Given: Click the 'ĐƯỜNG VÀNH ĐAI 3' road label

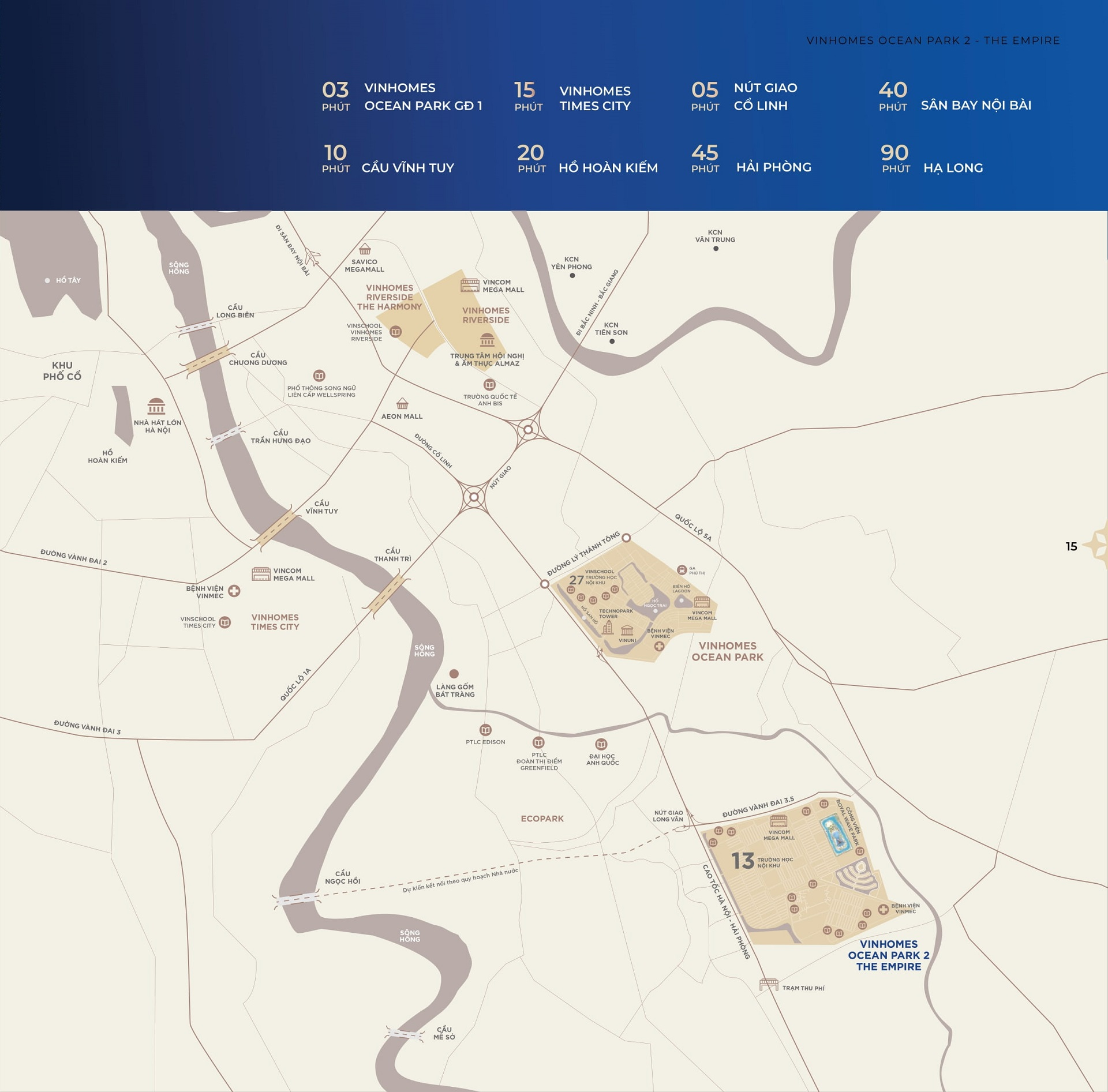Looking at the screenshot, I should [x=88, y=727].
